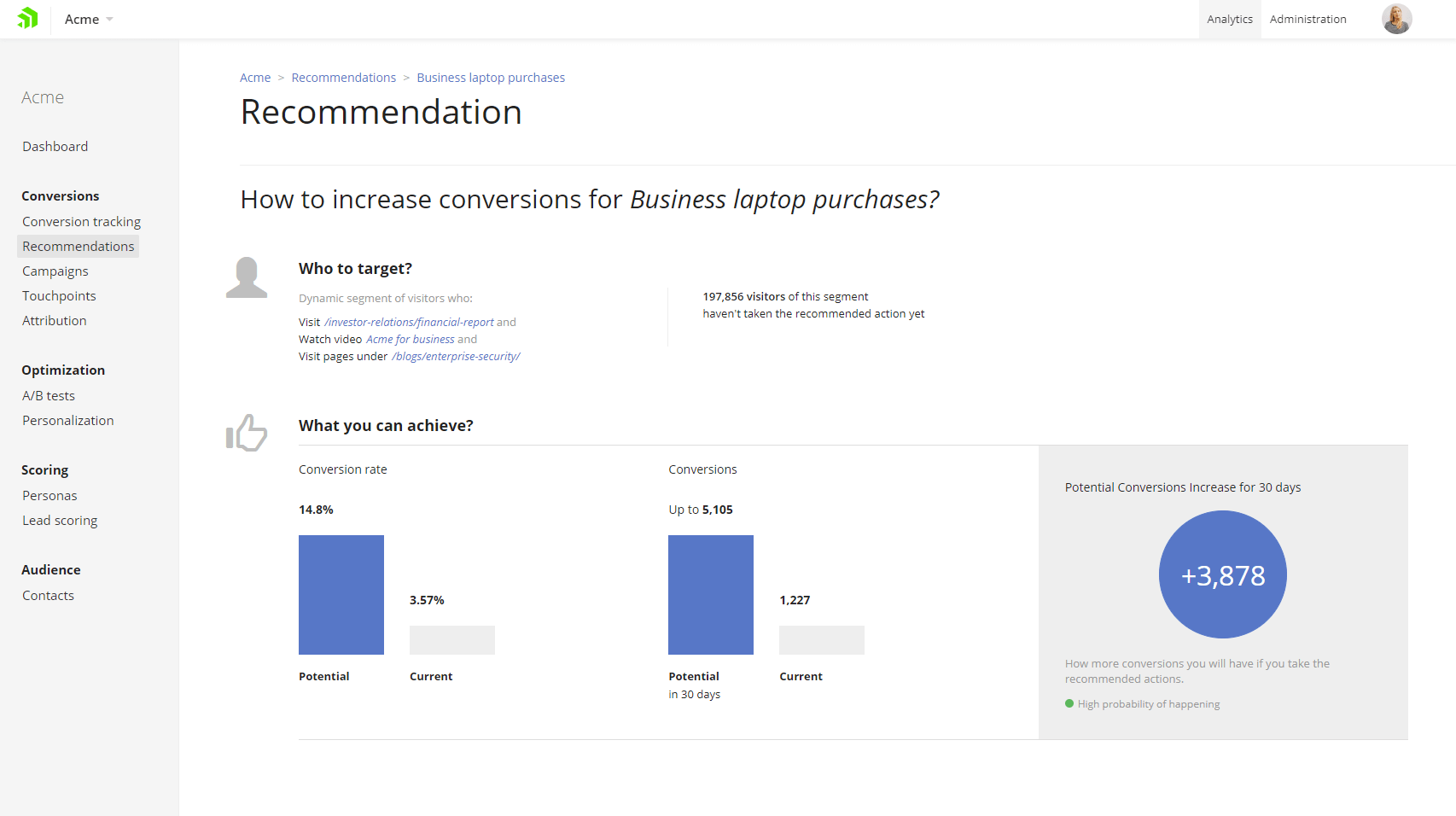The image size is (1456, 816).
Task: Open the user avatar profile menu
Action: 1396,19
